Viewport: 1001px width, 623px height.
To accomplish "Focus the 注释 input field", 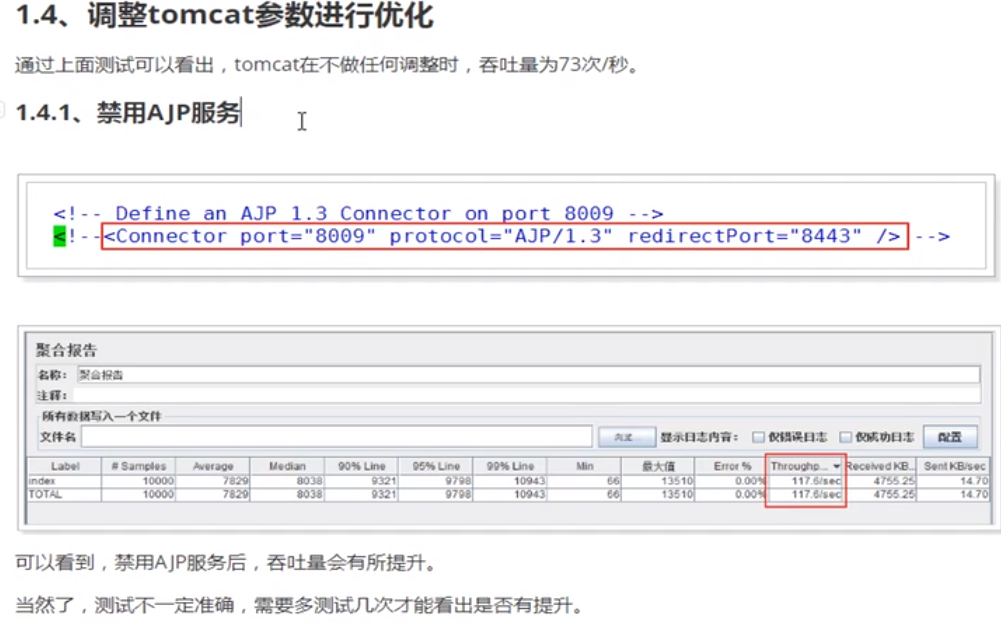I will [x=527, y=396].
